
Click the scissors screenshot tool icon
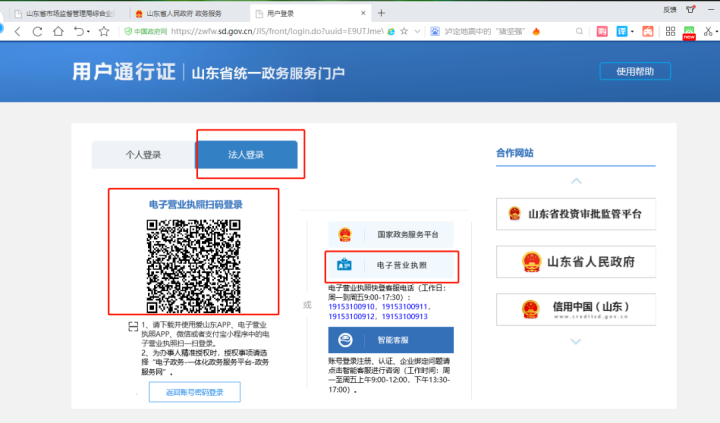(x=708, y=31)
